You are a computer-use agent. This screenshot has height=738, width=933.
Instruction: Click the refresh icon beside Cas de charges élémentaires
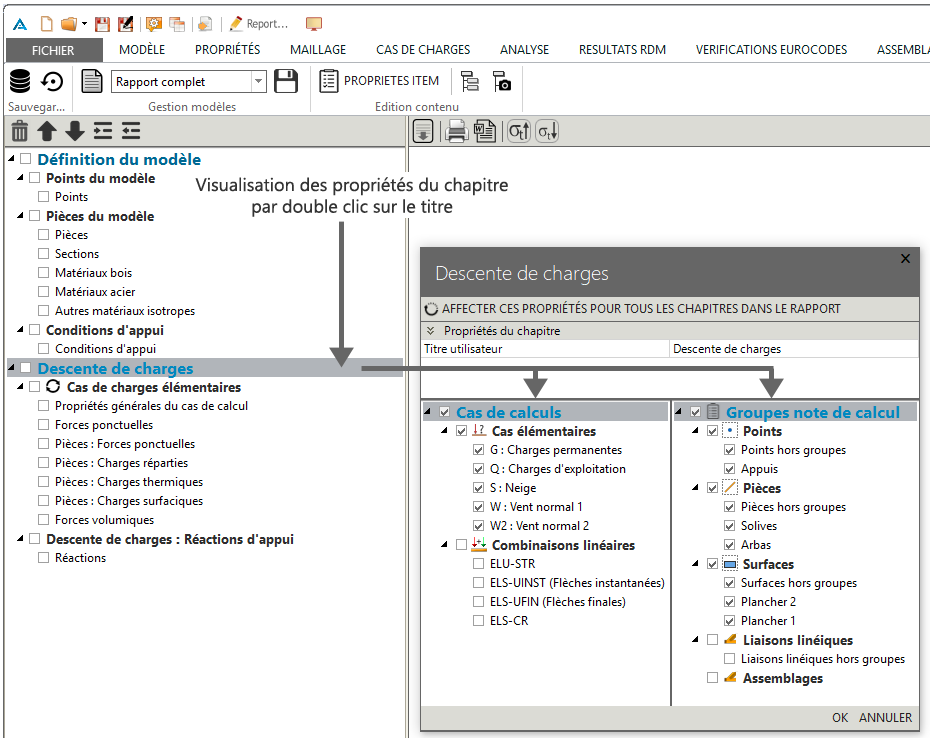click(x=53, y=387)
